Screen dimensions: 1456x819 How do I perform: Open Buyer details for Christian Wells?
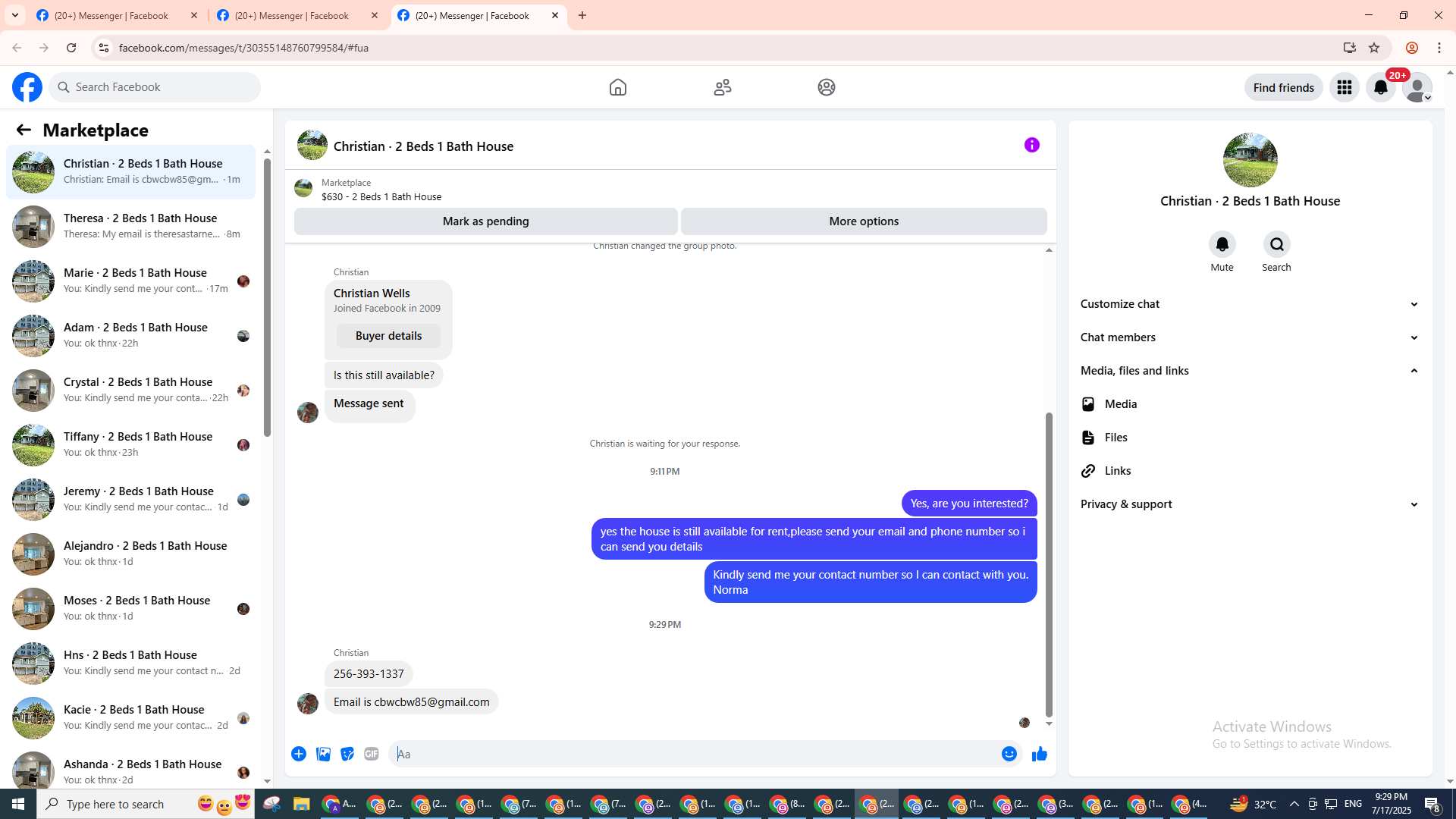tap(388, 336)
